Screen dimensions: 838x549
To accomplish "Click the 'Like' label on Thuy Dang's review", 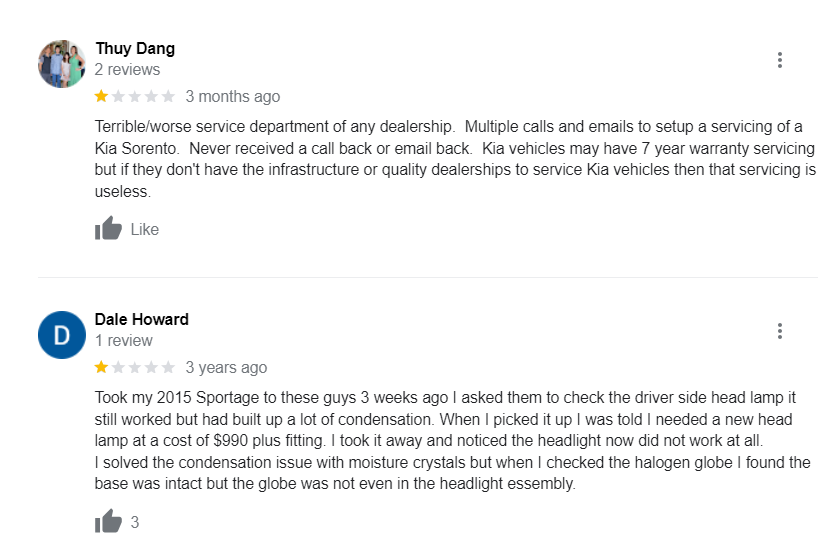I will tap(145, 229).
